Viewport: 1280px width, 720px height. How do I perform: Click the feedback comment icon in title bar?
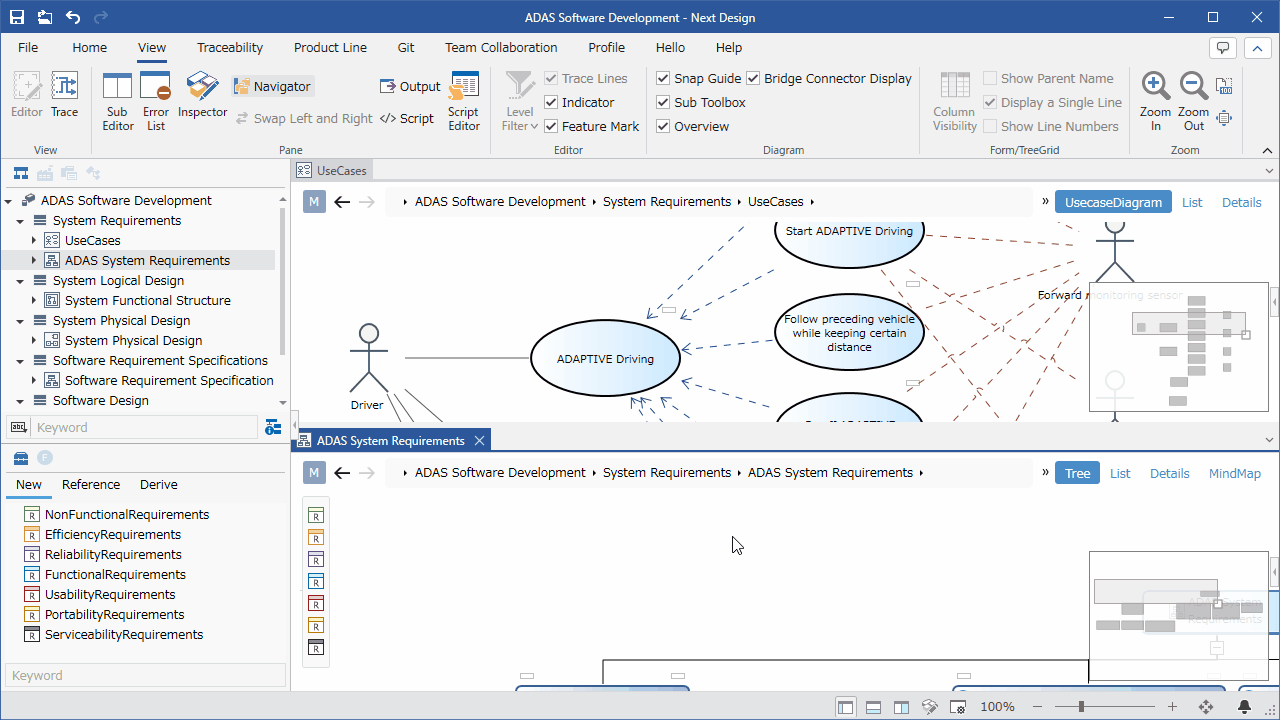pos(1223,48)
